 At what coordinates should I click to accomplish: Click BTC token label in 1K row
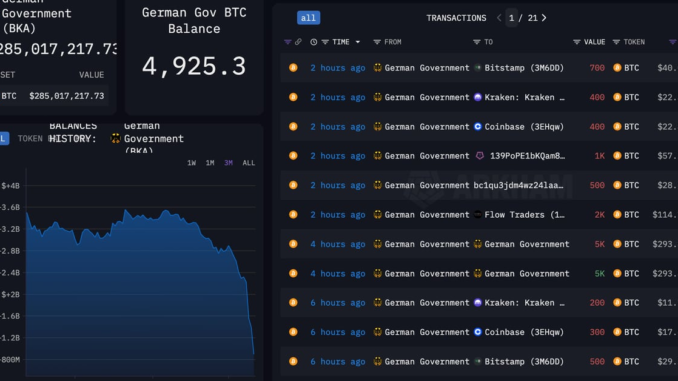pos(632,156)
